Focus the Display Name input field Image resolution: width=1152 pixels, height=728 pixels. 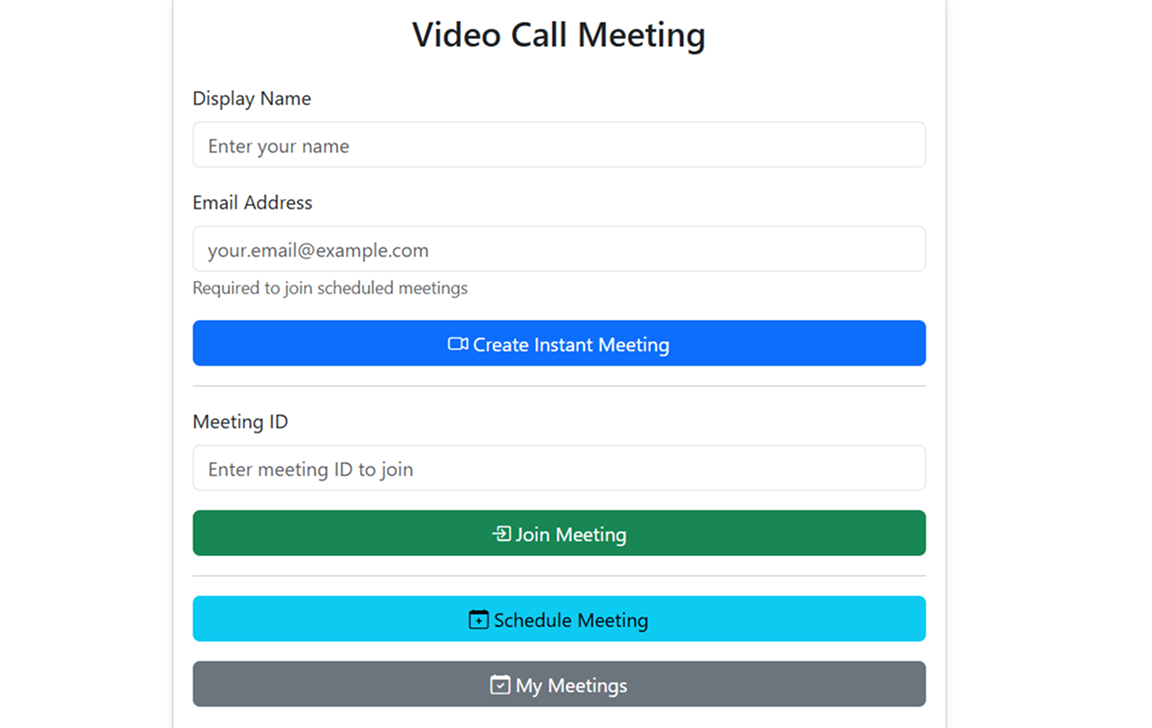559,145
